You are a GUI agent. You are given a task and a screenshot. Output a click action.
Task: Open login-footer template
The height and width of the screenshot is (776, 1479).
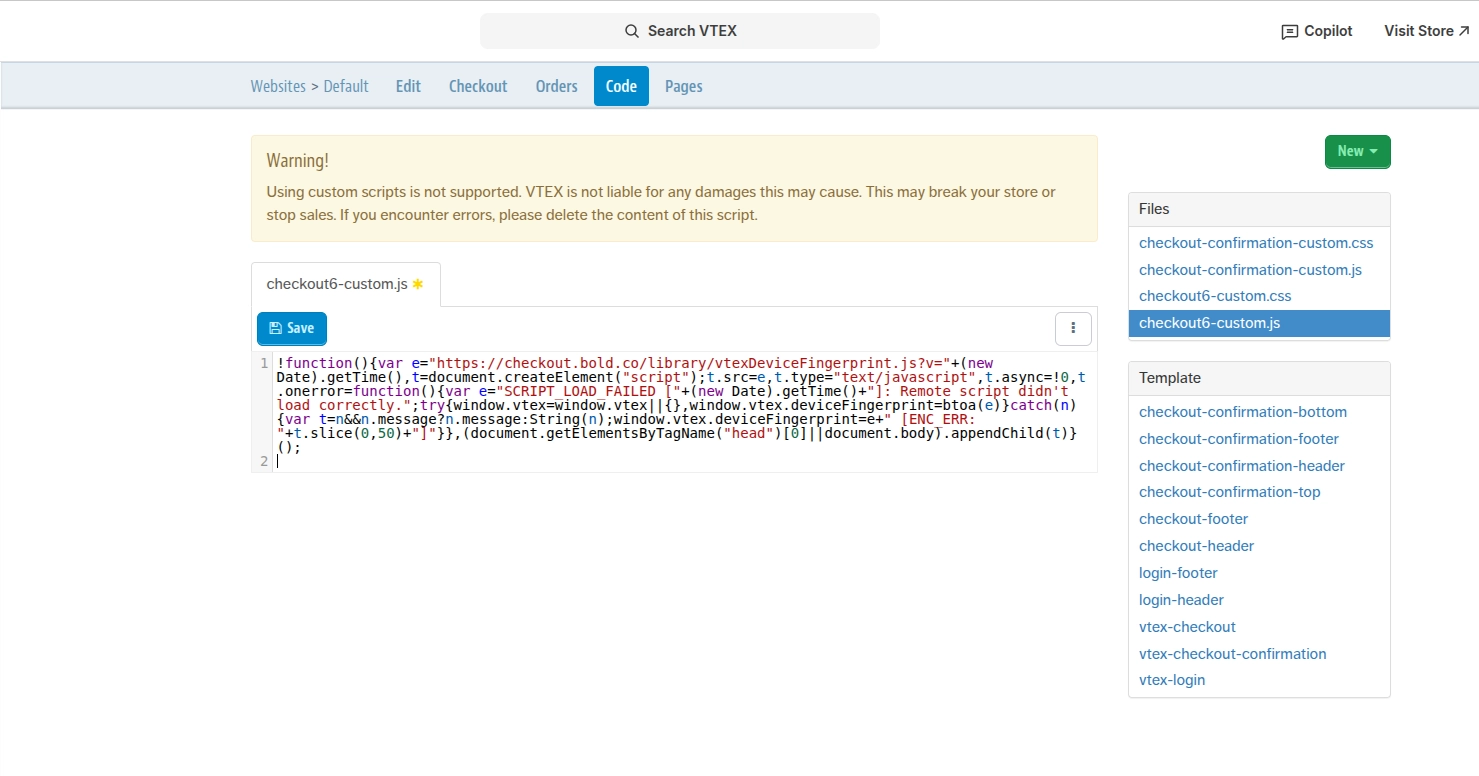(x=1178, y=573)
